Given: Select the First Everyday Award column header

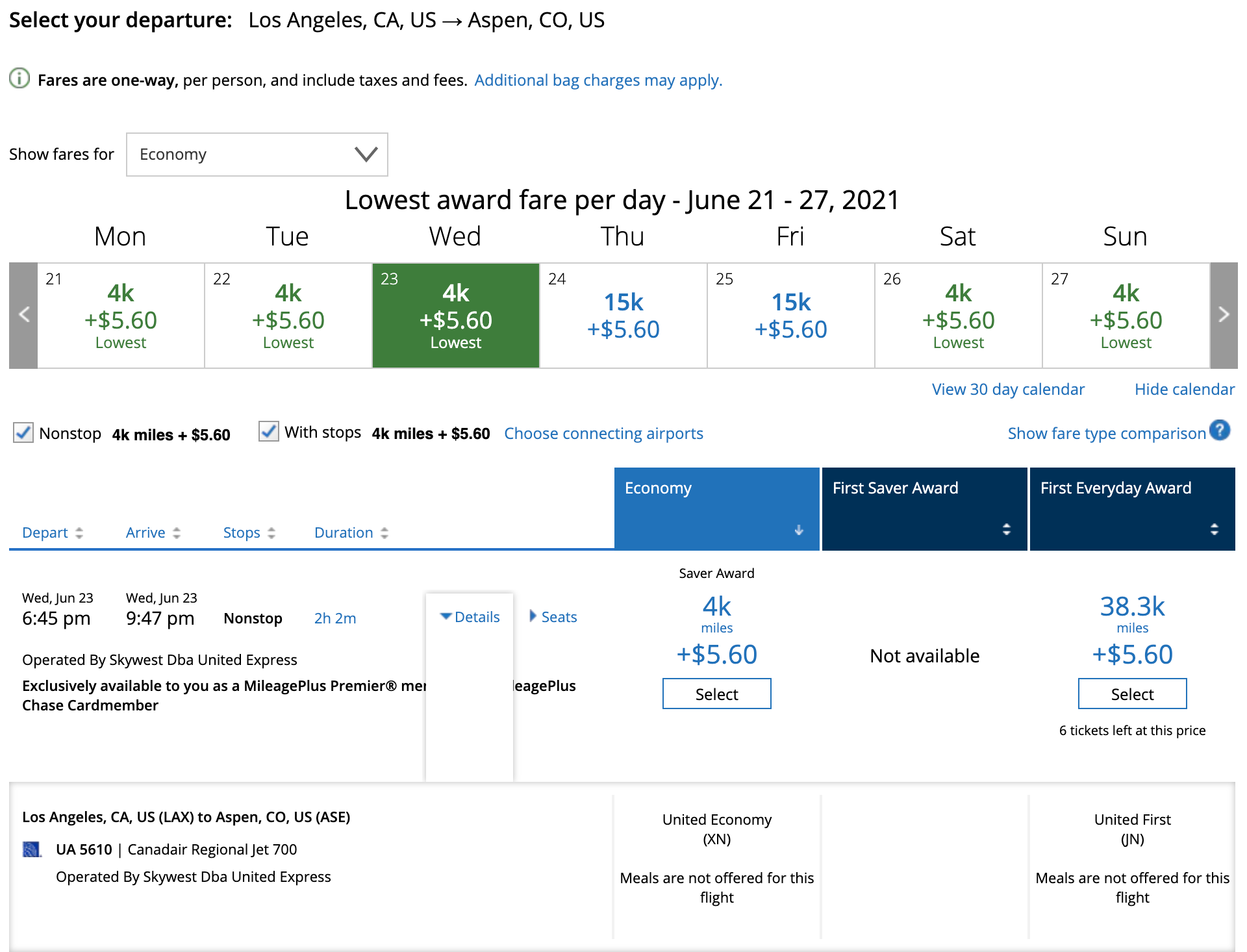Looking at the screenshot, I should 1132,508.
